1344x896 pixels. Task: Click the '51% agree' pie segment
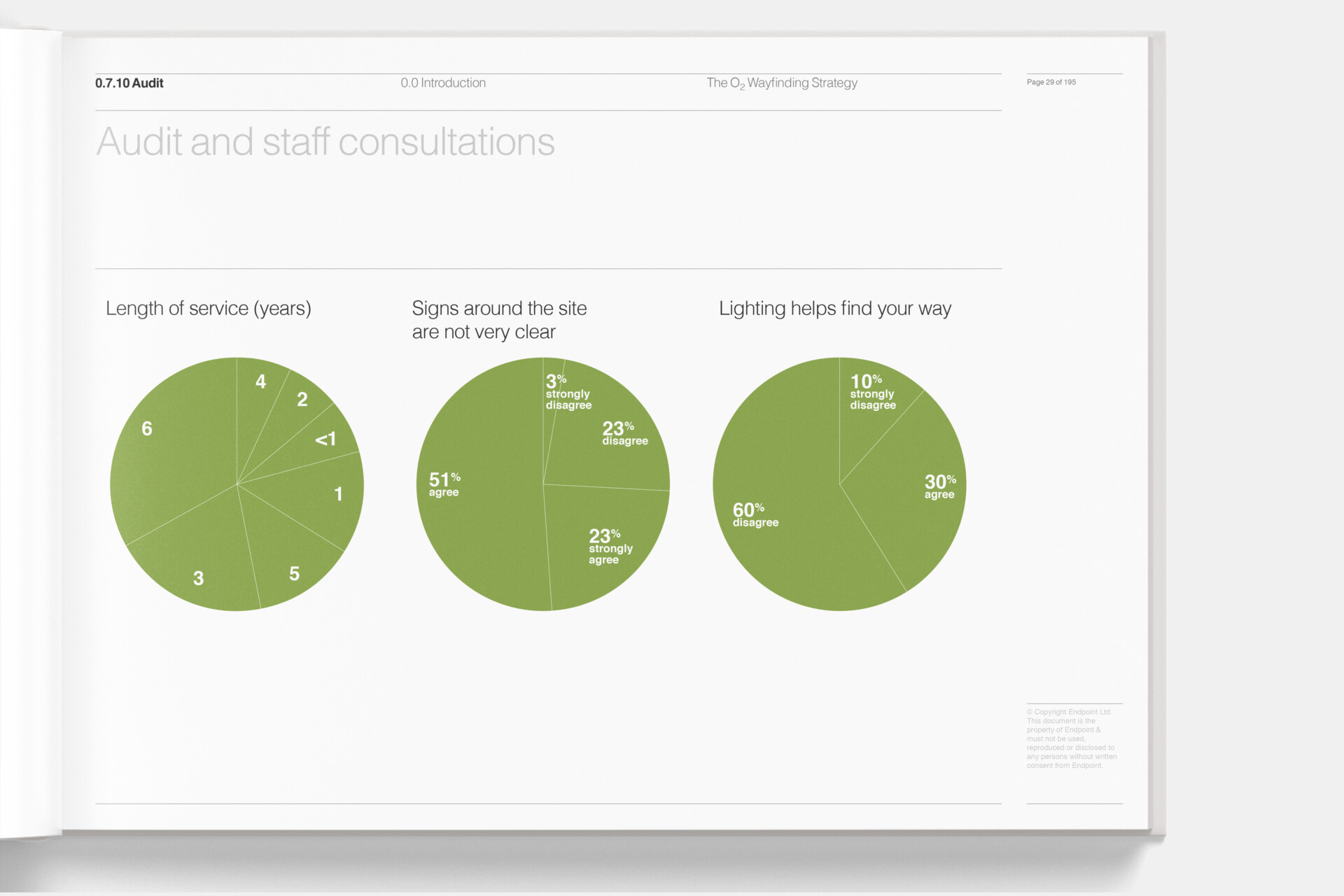[x=476, y=484]
